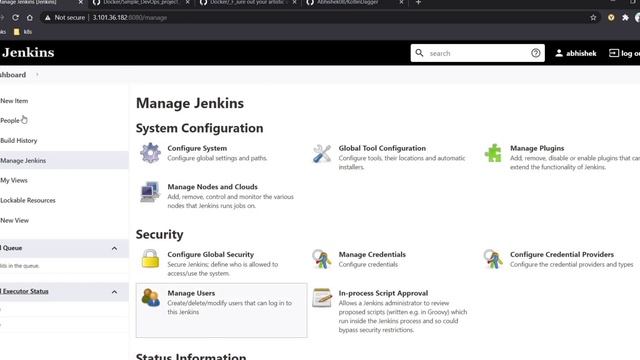Click the In-process Script Approval link
Viewport: 640px width, 360px height.
point(383,293)
